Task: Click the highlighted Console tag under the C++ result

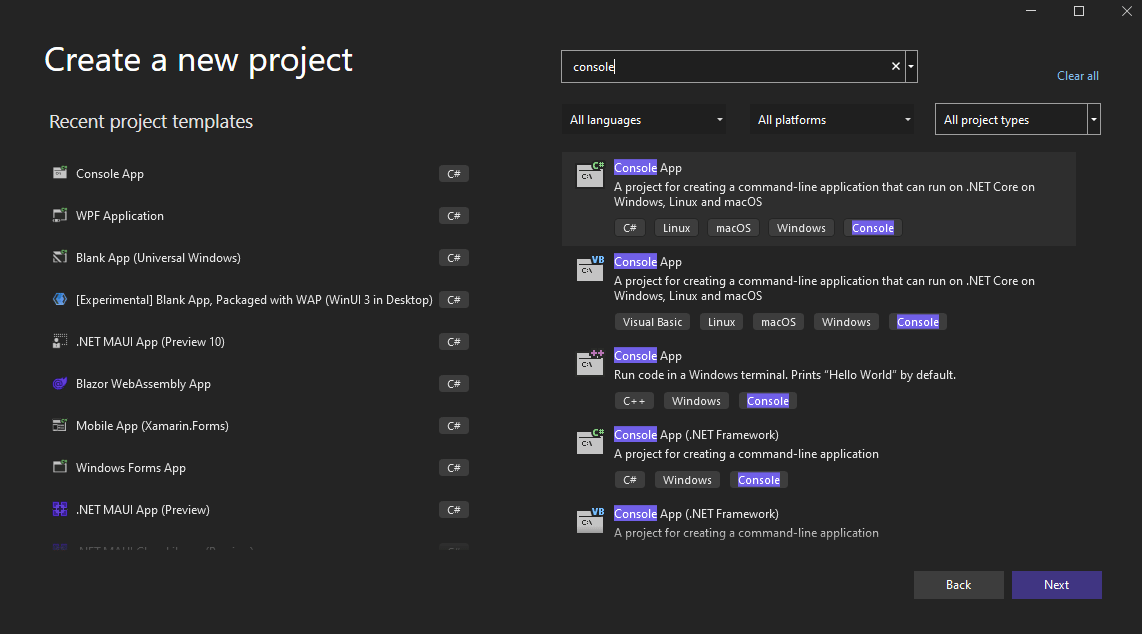Action: 768,401
